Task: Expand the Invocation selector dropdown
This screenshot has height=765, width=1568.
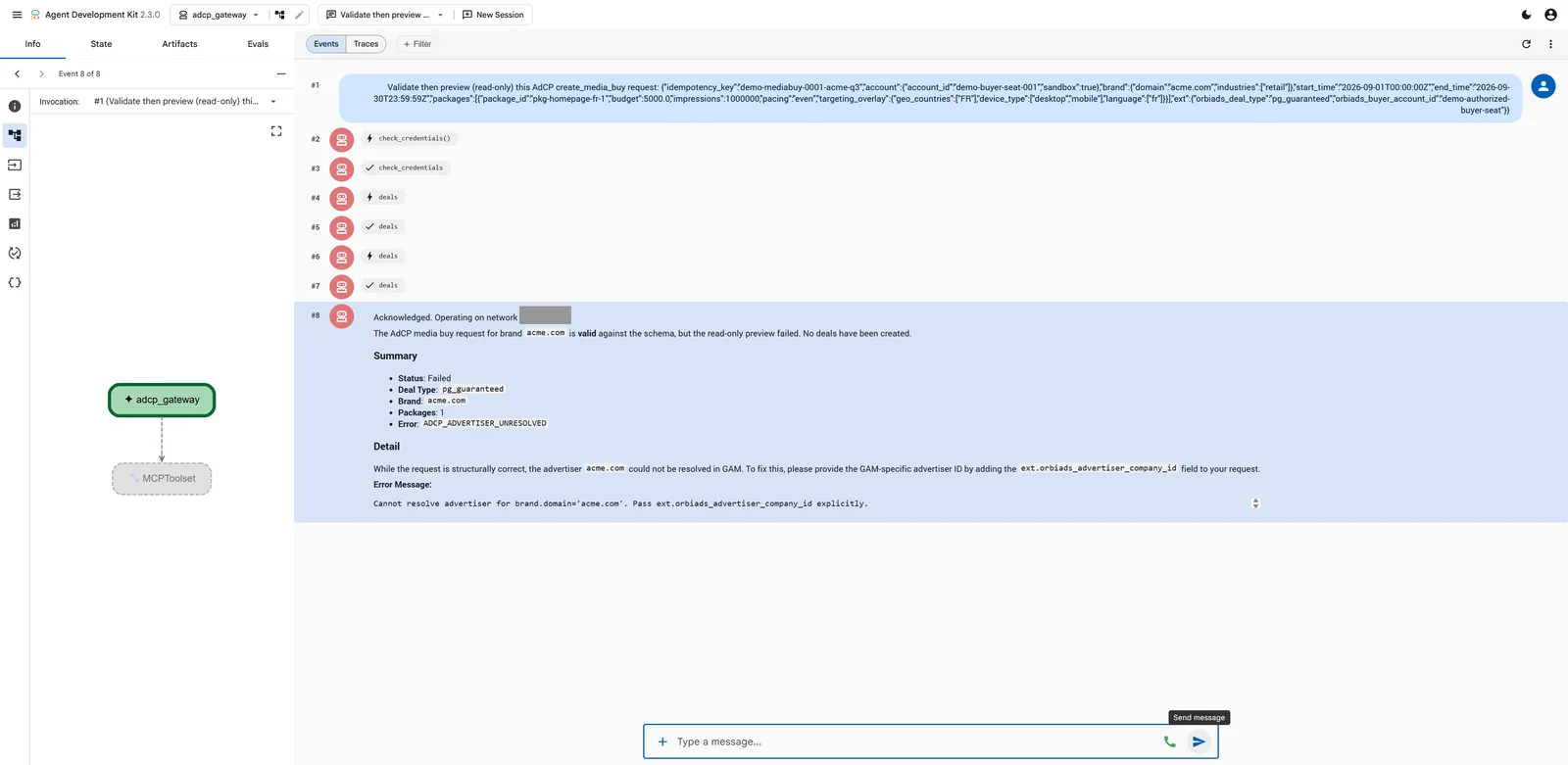Action: [x=185, y=101]
